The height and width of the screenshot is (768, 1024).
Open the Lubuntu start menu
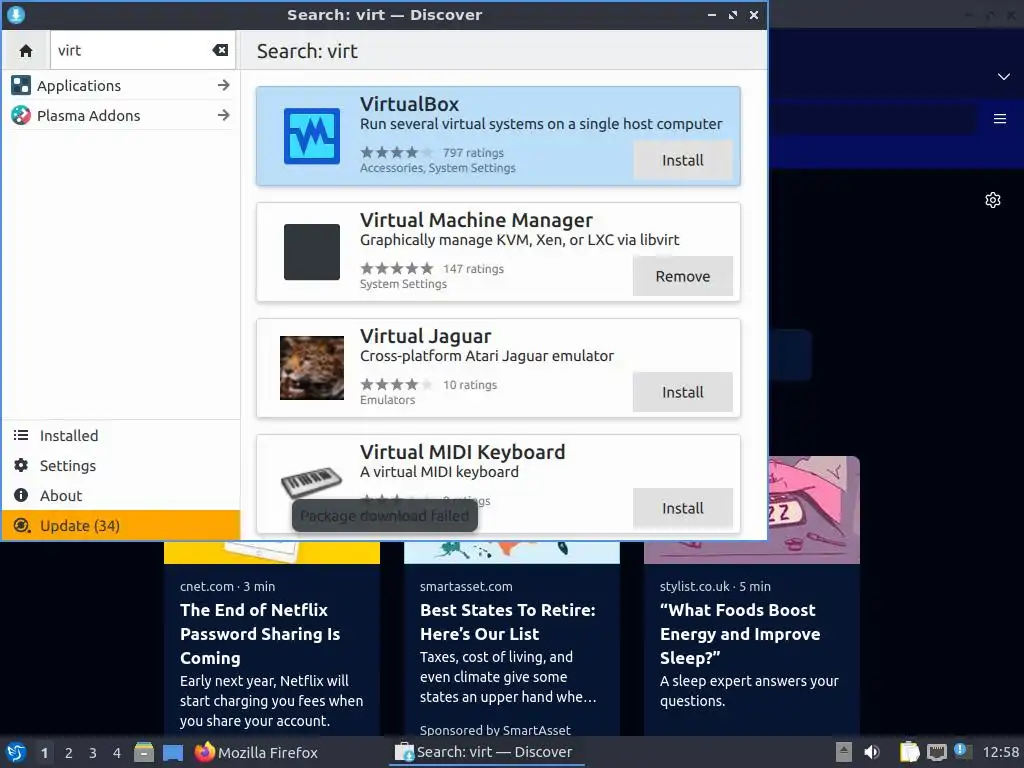point(16,752)
